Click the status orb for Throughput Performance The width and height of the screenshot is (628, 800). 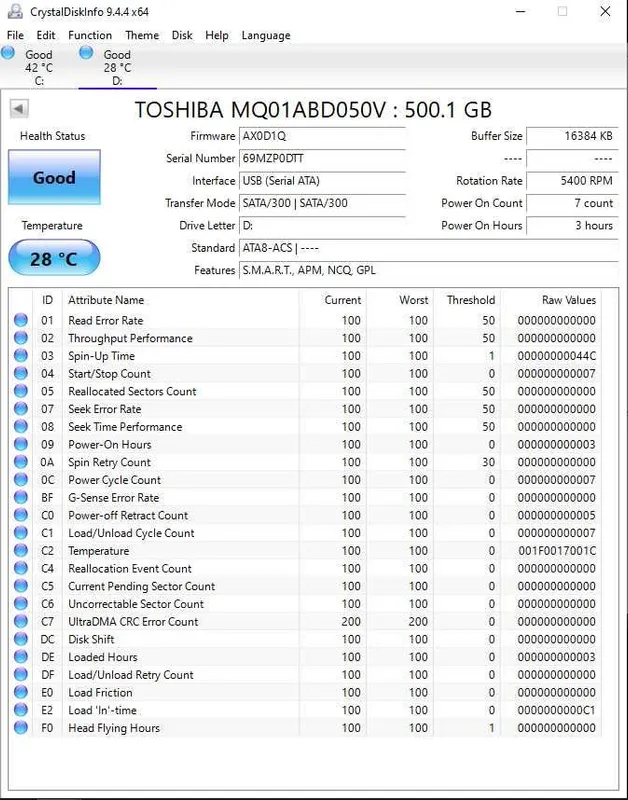(x=20, y=338)
